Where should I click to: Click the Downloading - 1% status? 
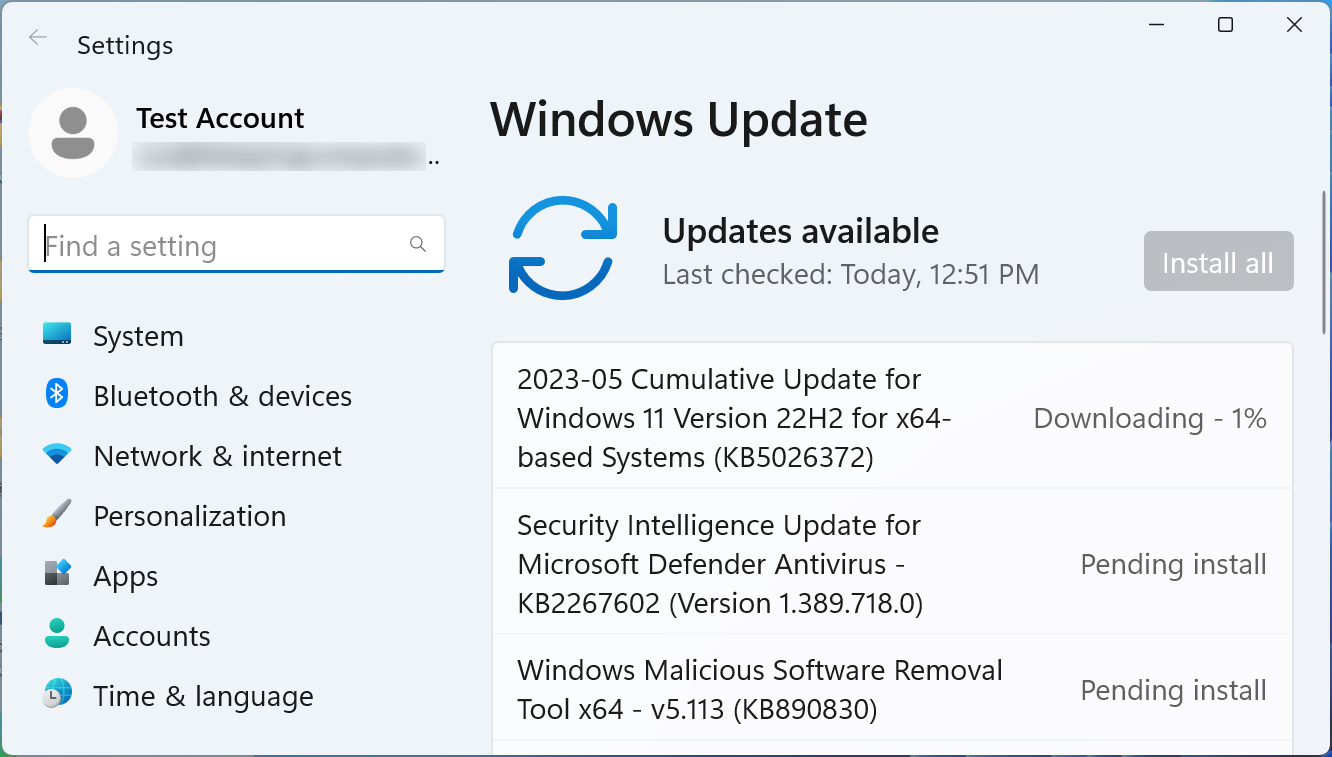[1150, 418]
